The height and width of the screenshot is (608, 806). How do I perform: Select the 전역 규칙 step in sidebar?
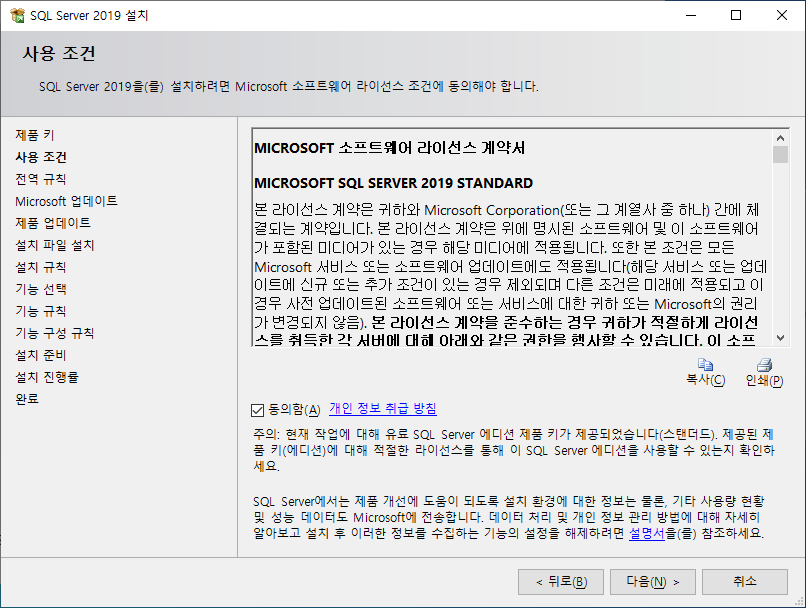point(41,179)
